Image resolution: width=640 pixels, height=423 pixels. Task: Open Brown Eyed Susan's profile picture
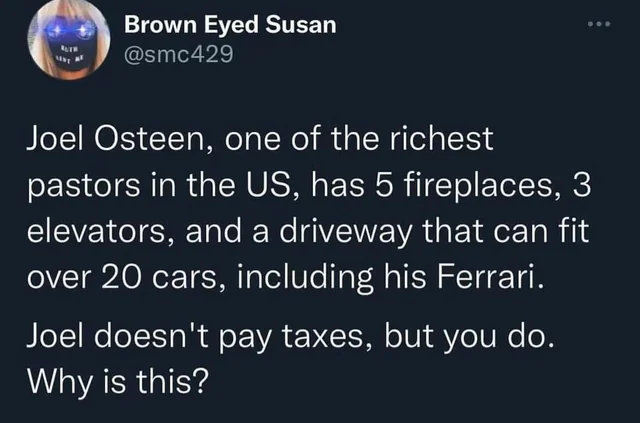(69, 39)
